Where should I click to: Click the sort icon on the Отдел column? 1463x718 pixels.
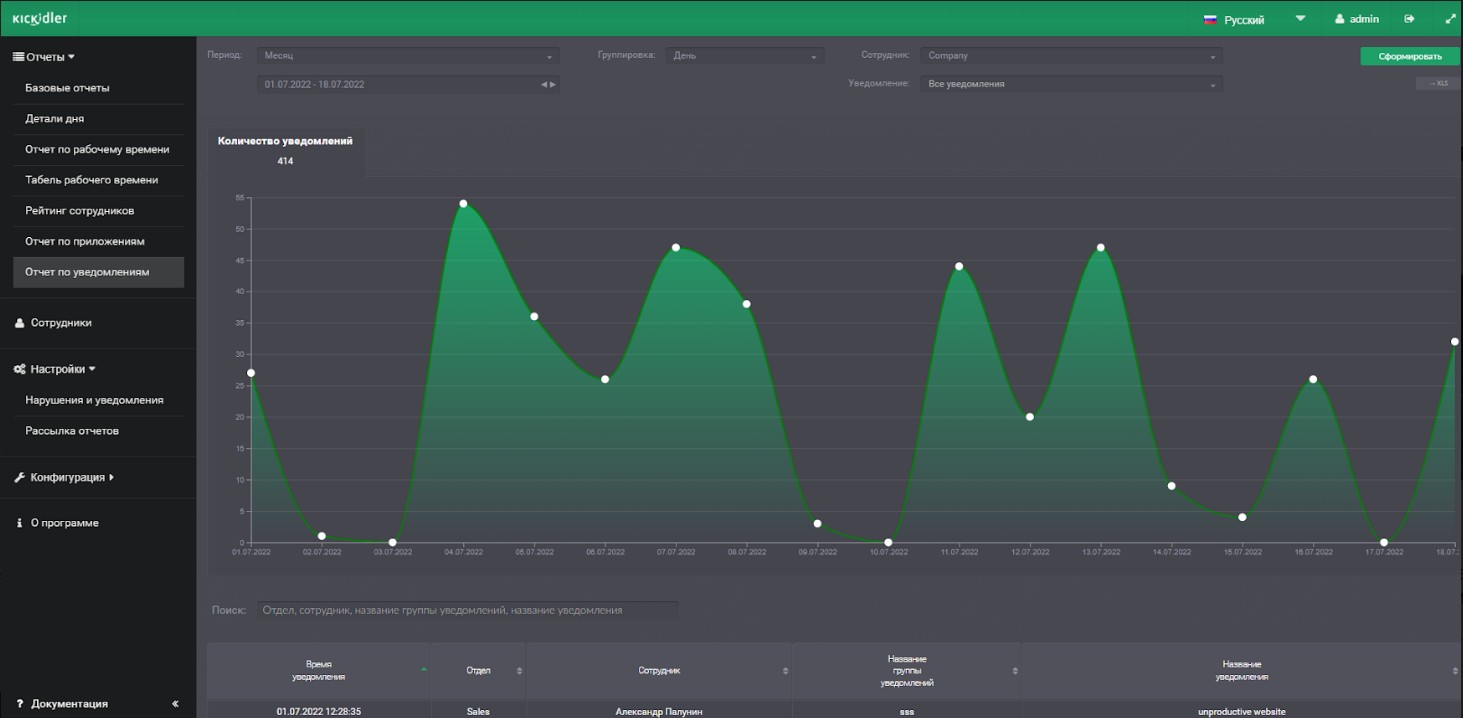coord(519,671)
